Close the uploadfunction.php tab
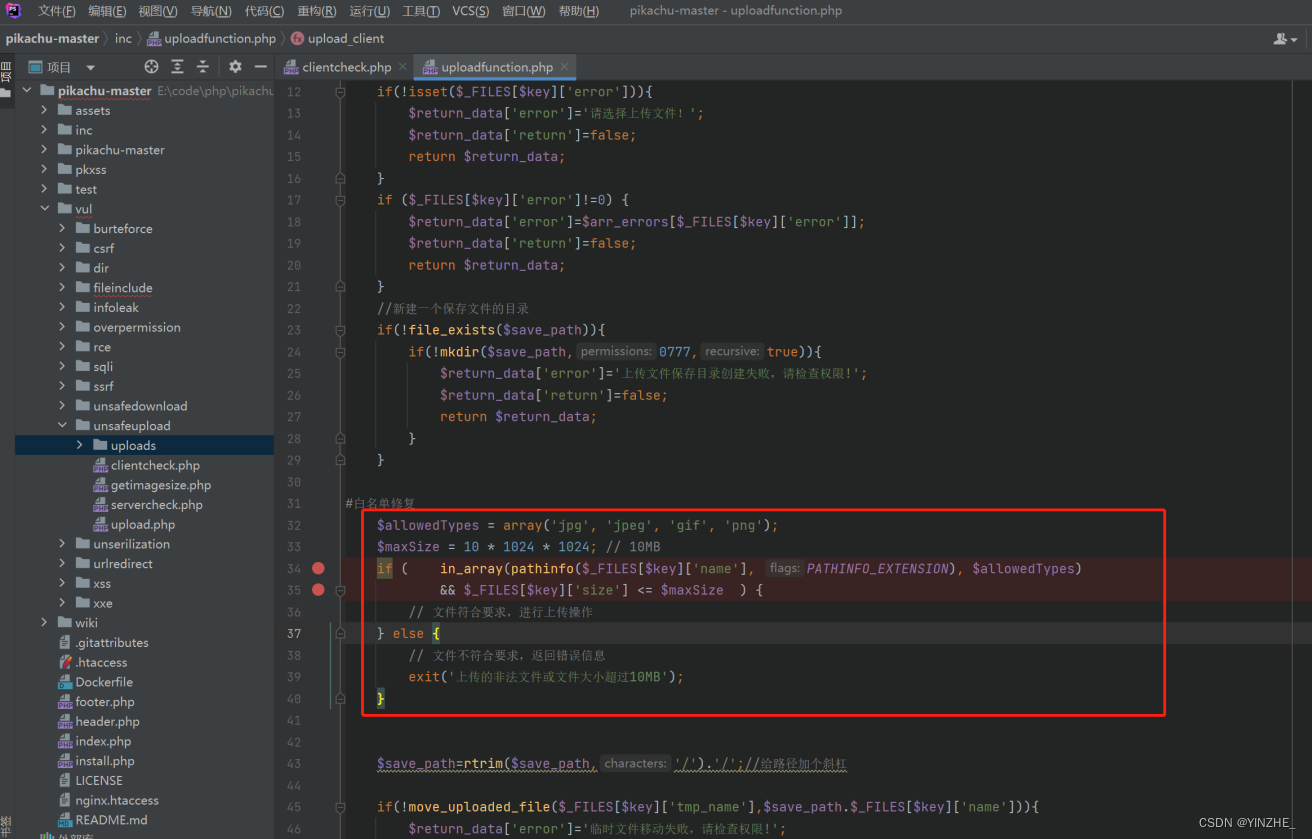1312x839 pixels. 565,67
